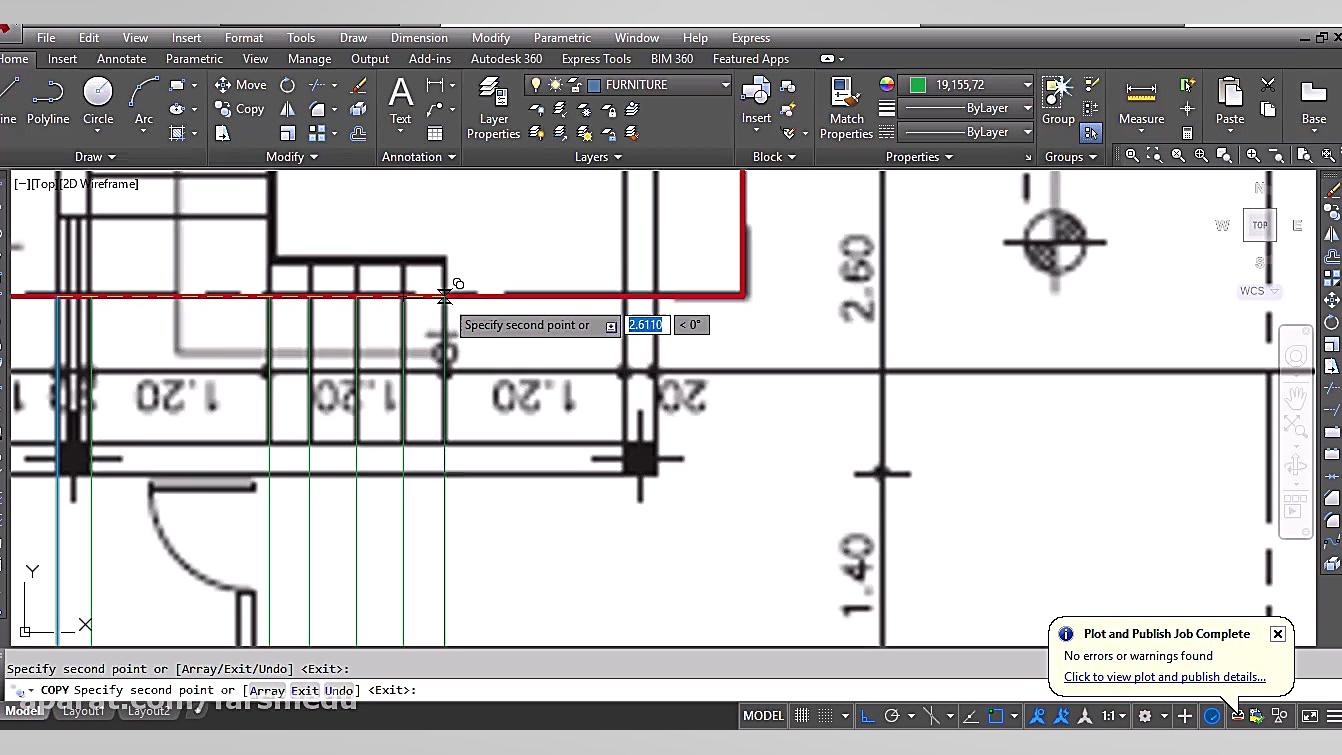Click the plot and publish details link
1342x755 pixels.
[1164, 677]
